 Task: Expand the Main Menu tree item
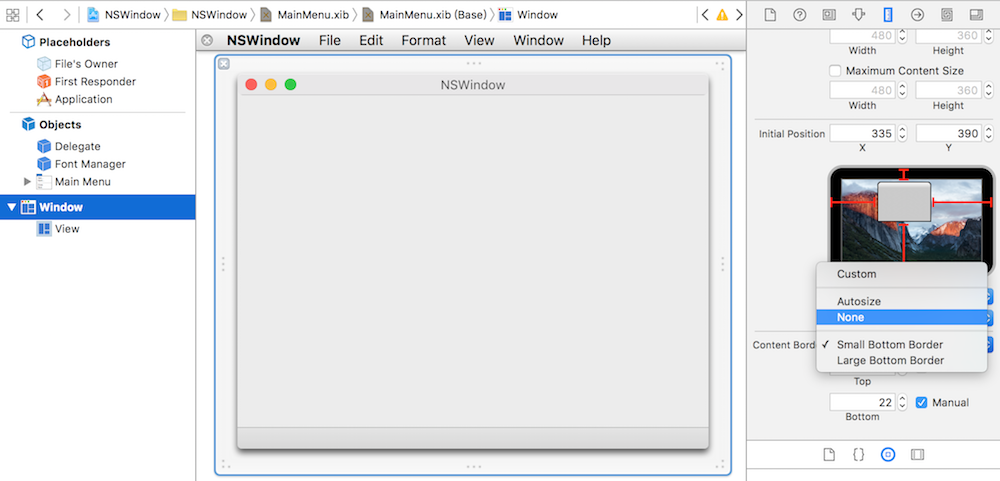pos(28,182)
